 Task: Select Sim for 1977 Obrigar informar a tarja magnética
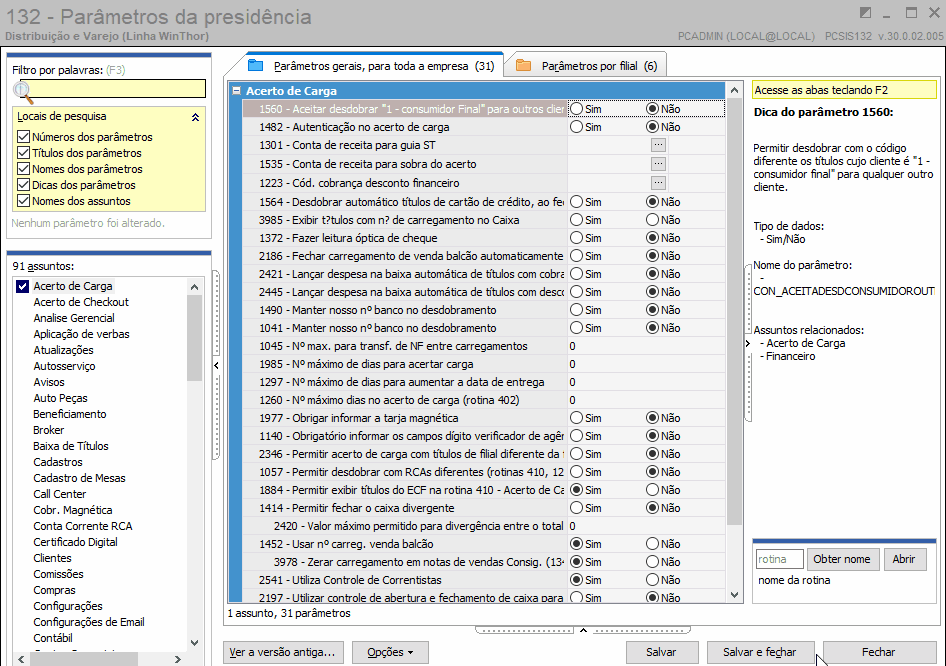click(x=577, y=417)
